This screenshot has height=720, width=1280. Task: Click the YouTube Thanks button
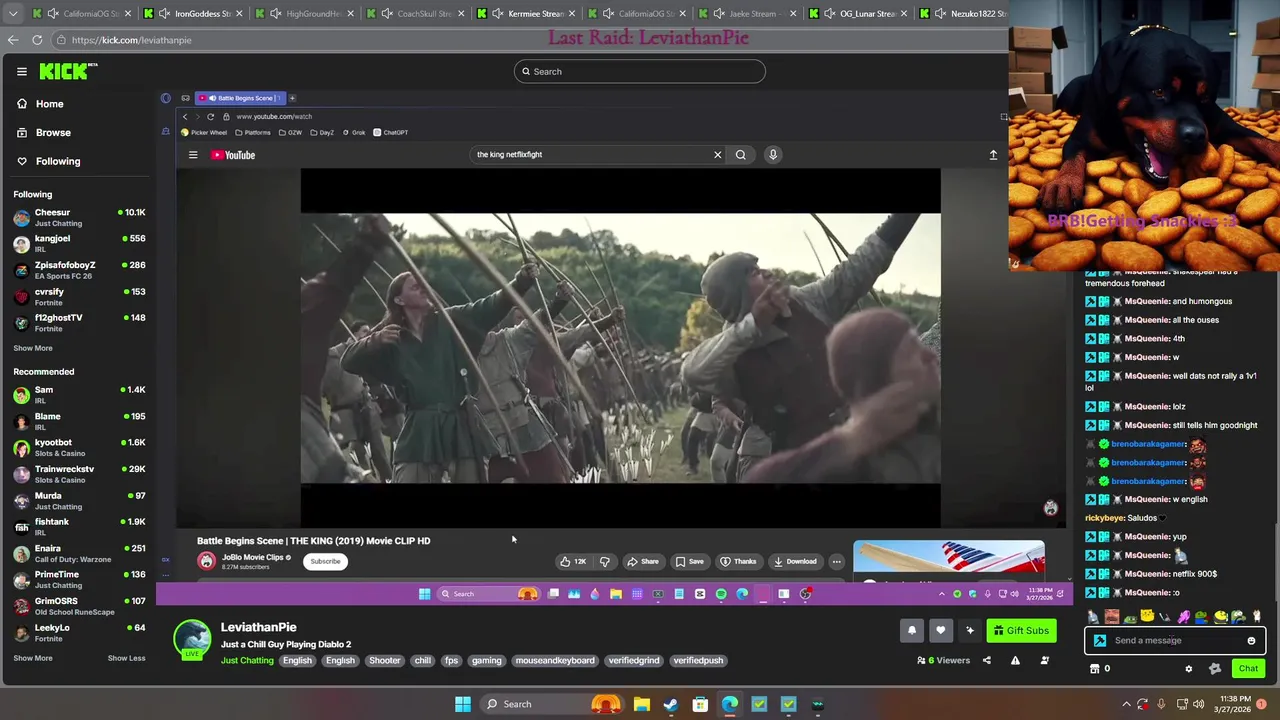click(739, 561)
